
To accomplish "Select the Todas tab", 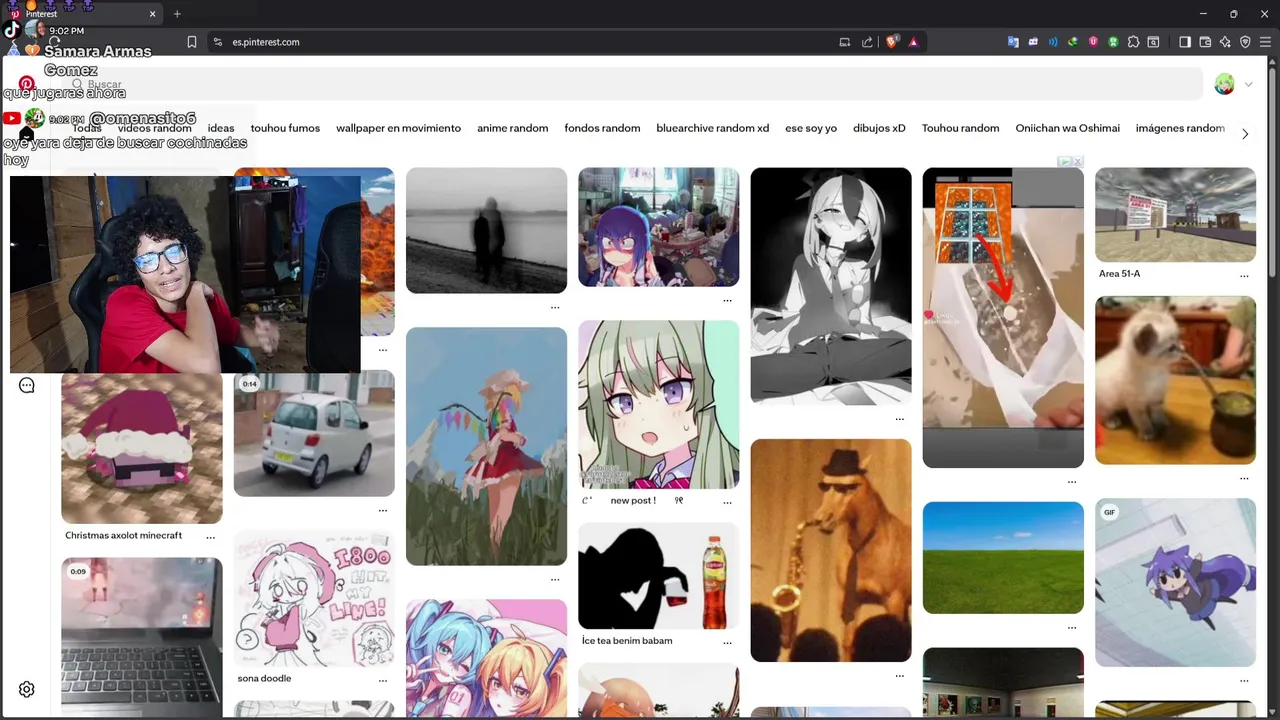I will pyautogui.click(x=87, y=128).
